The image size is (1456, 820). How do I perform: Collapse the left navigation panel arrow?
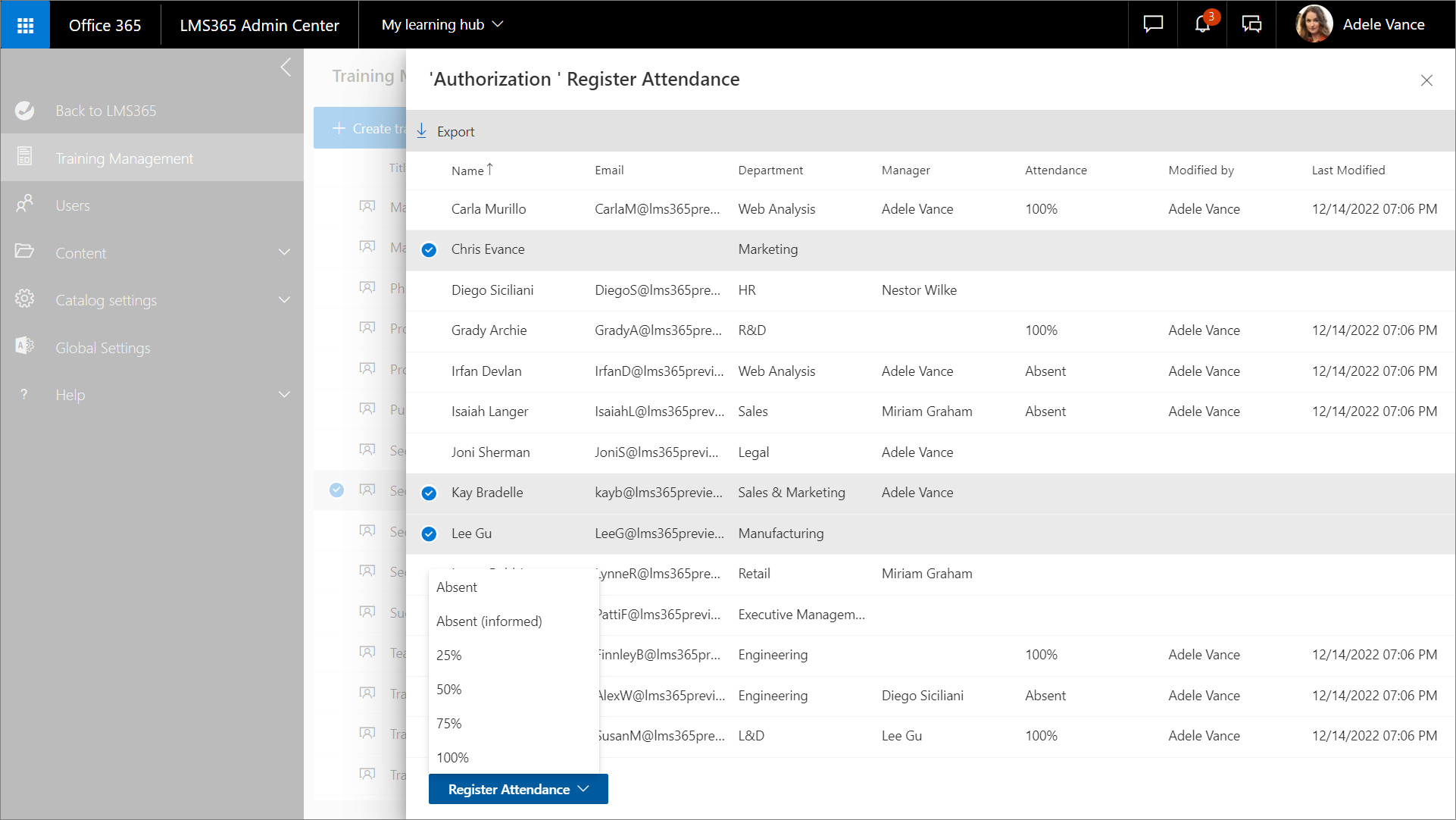286,67
